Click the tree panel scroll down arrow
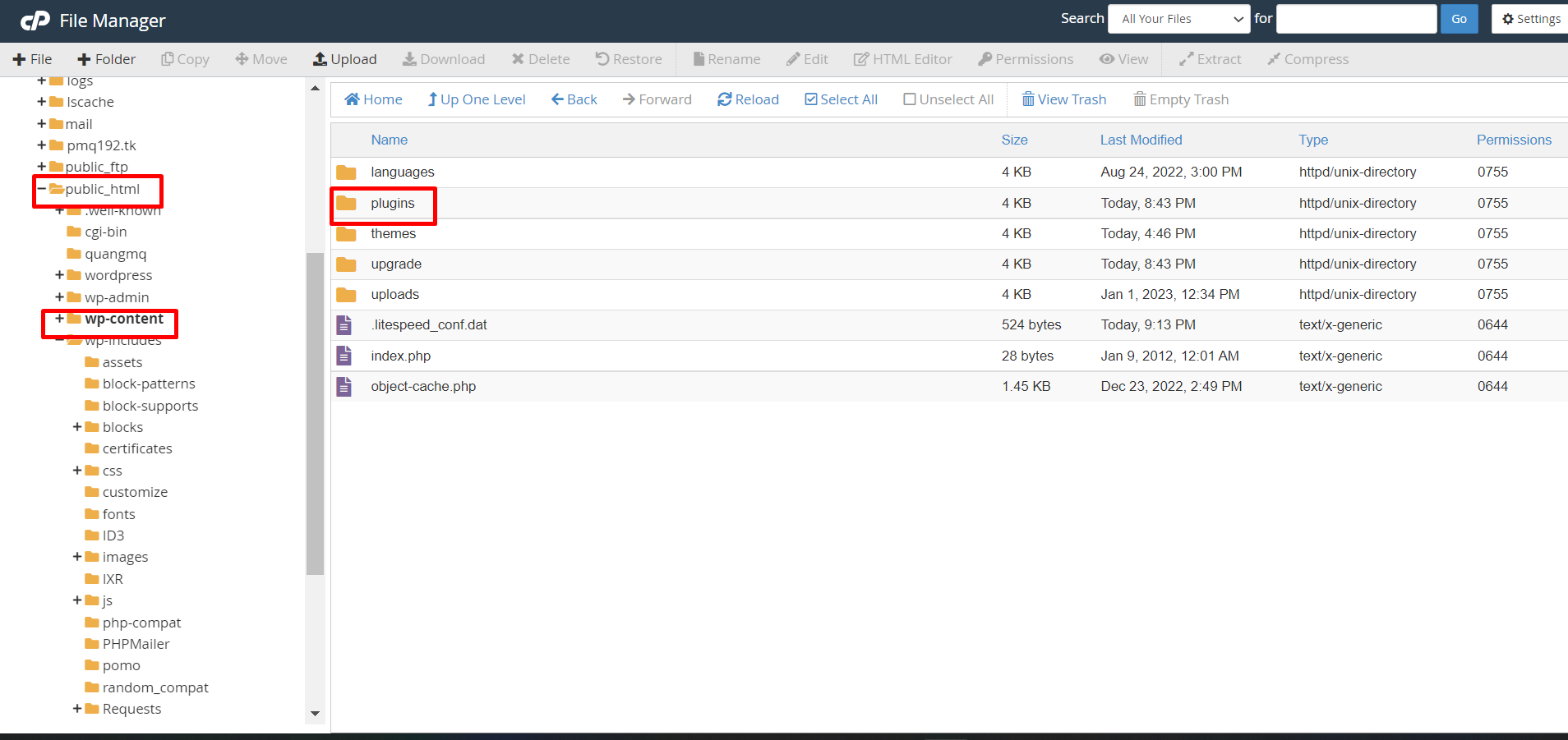The width and height of the screenshot is (1568, 740). coord(315,714)
